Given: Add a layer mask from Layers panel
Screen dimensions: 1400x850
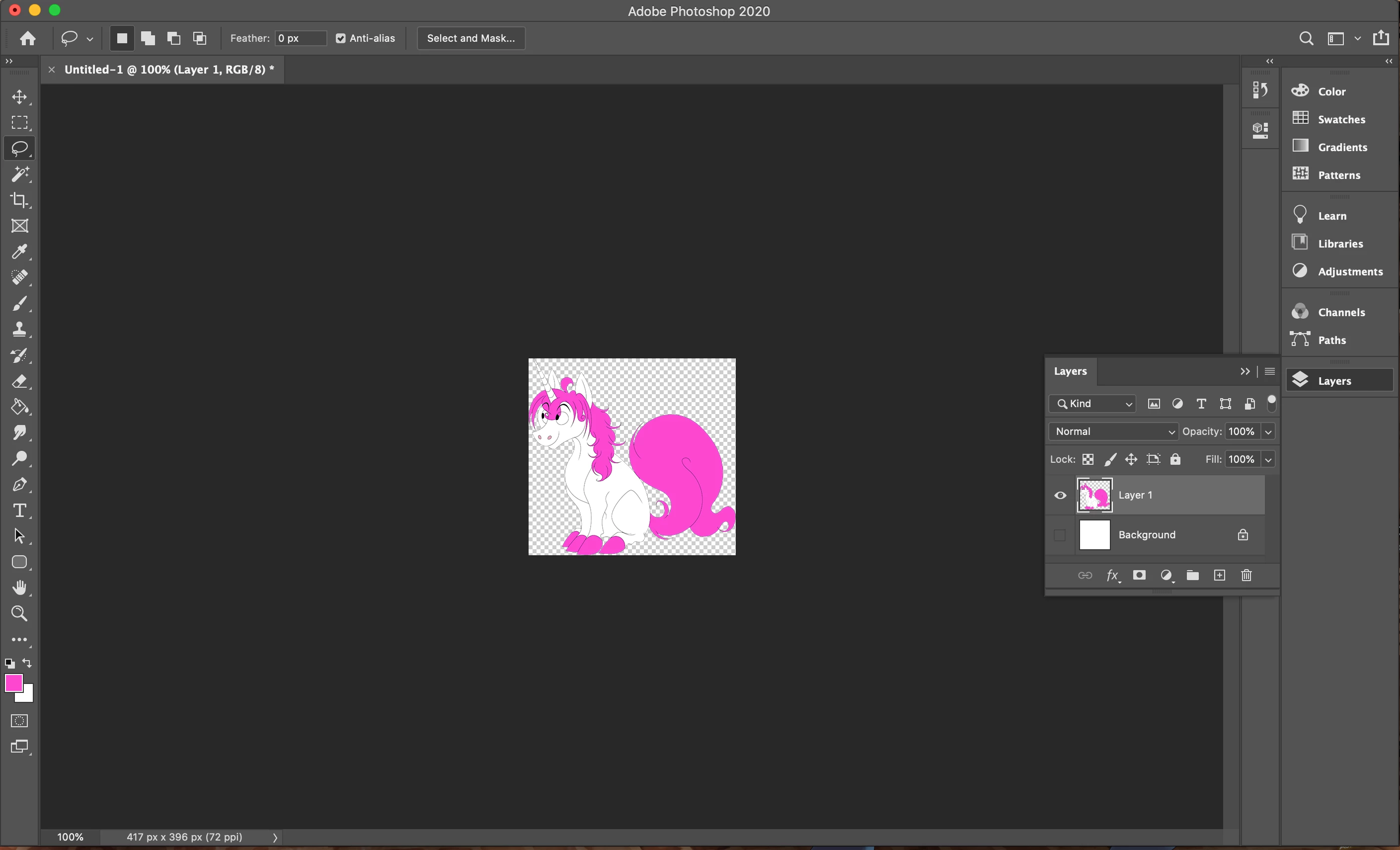Looking at the screenshot, I should click(x=1139, y=576).
